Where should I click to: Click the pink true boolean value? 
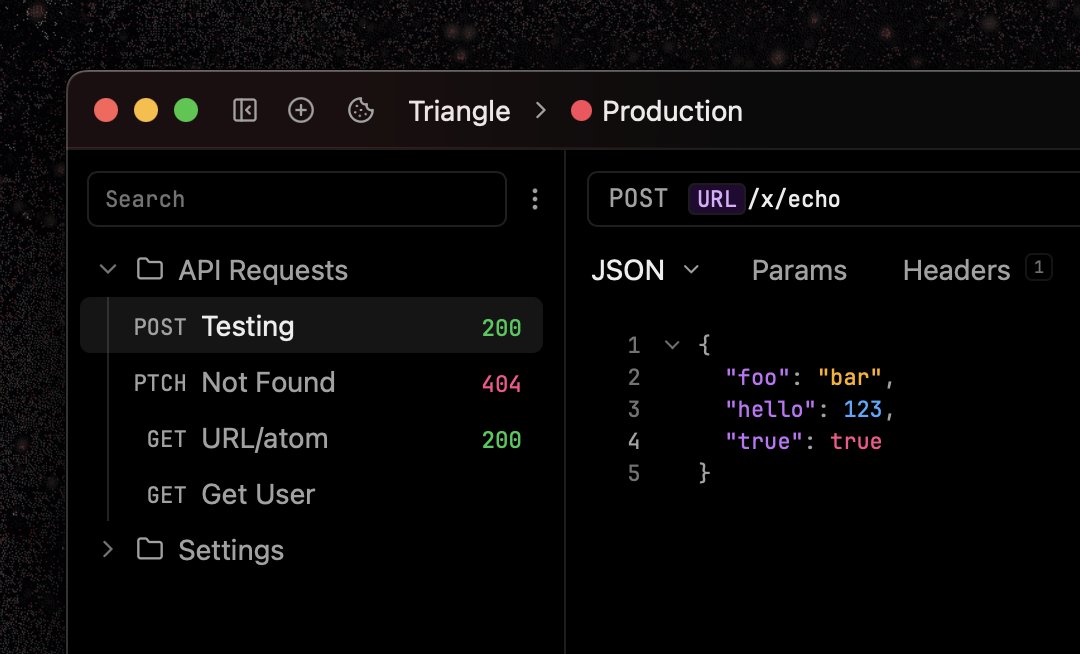click(855, 441)
